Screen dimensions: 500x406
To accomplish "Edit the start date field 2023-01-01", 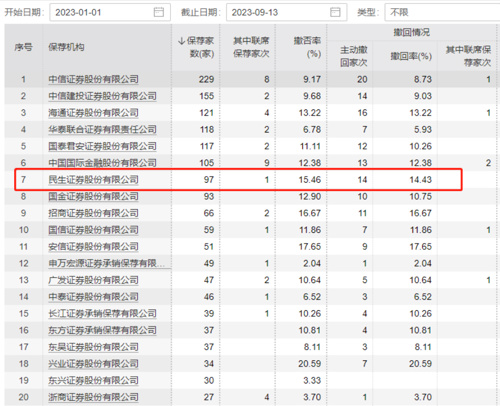I will [x=110, y=12].
